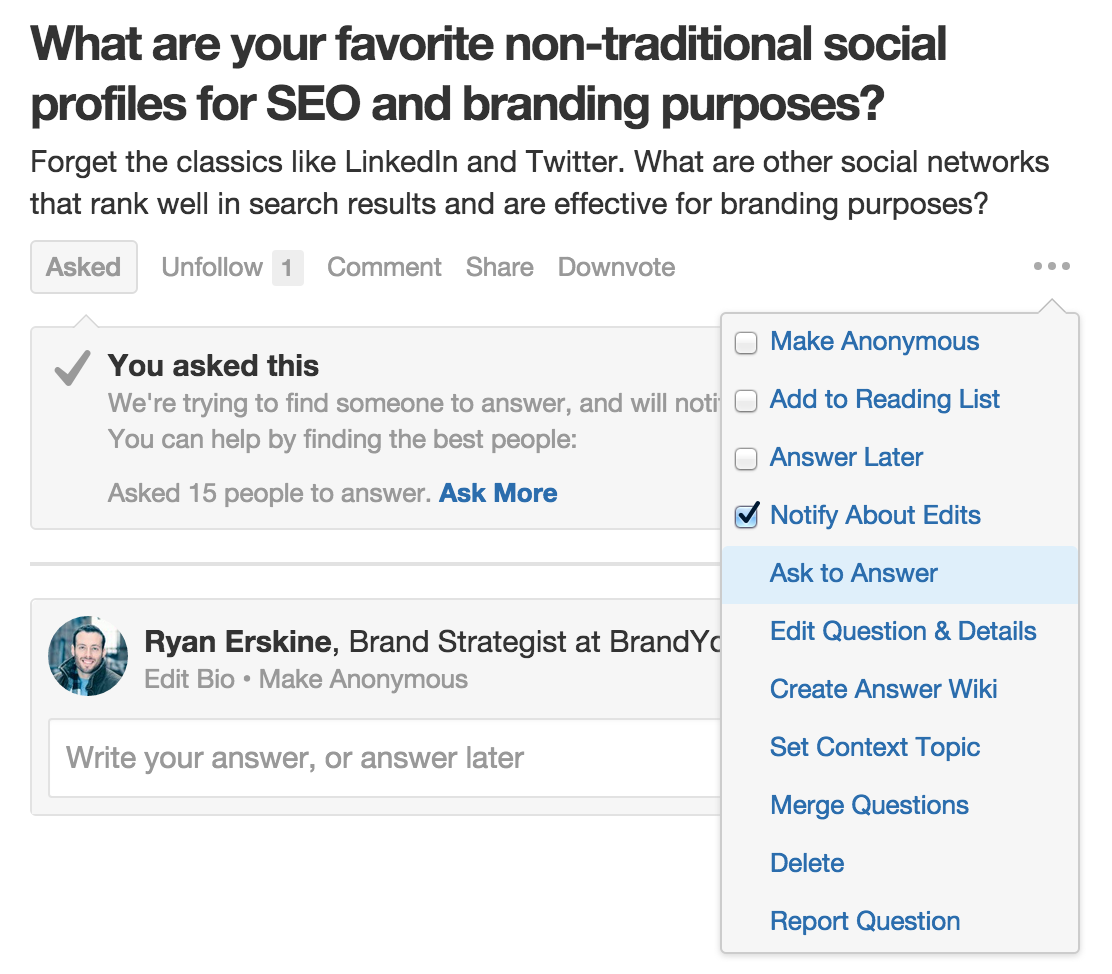Screen dimensions: 1112x974
Task: Click the Write your answer field
Action: [x=385, y=758]
